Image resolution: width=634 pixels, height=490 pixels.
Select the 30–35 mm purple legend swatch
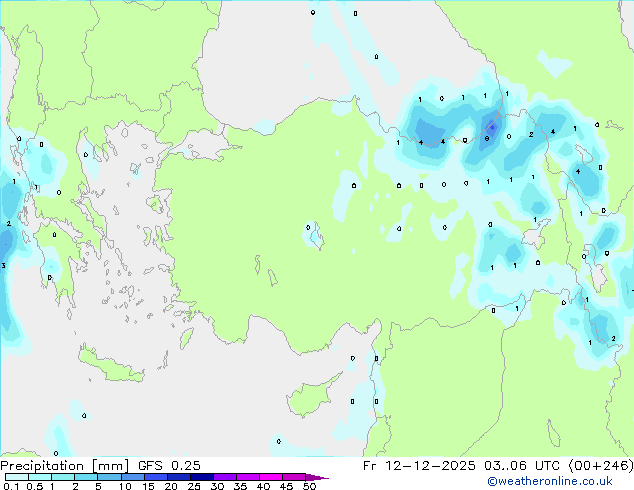point(225,477)
